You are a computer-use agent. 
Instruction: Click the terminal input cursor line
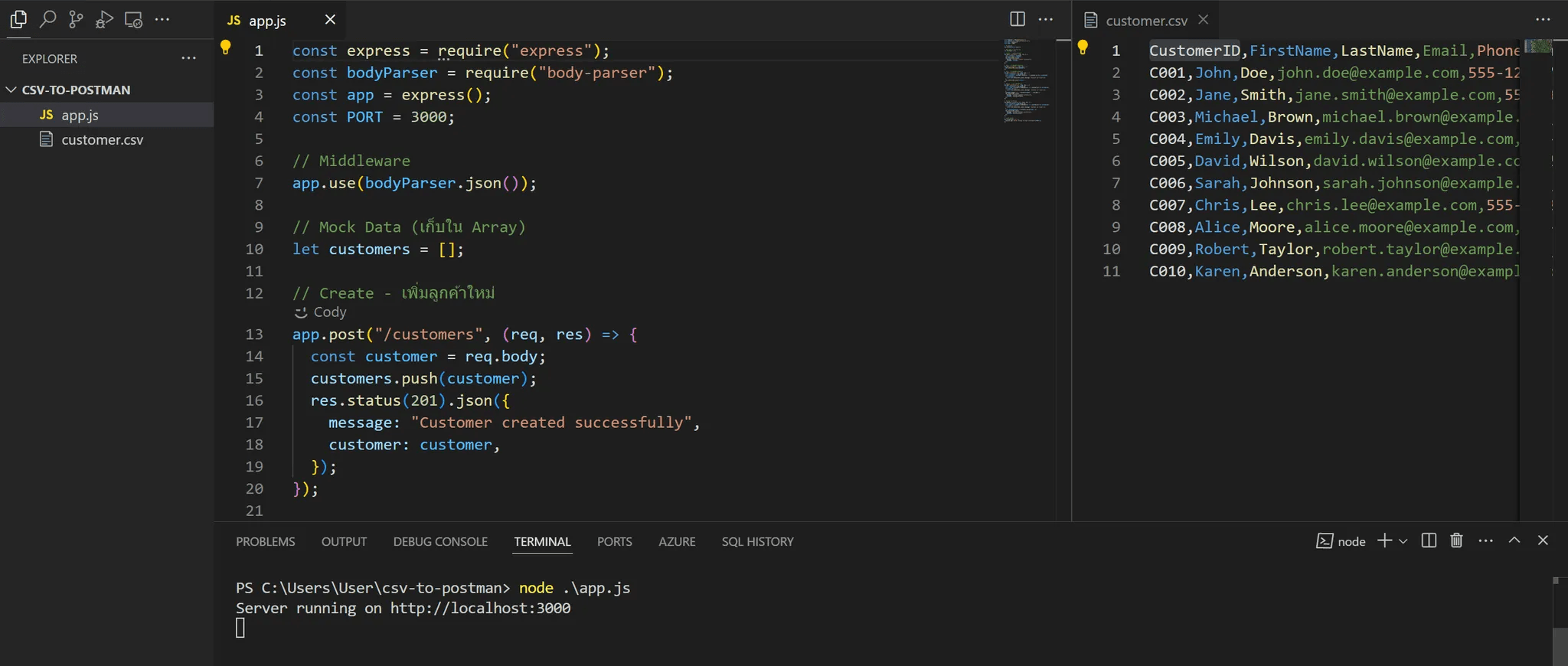click(240, 628)
